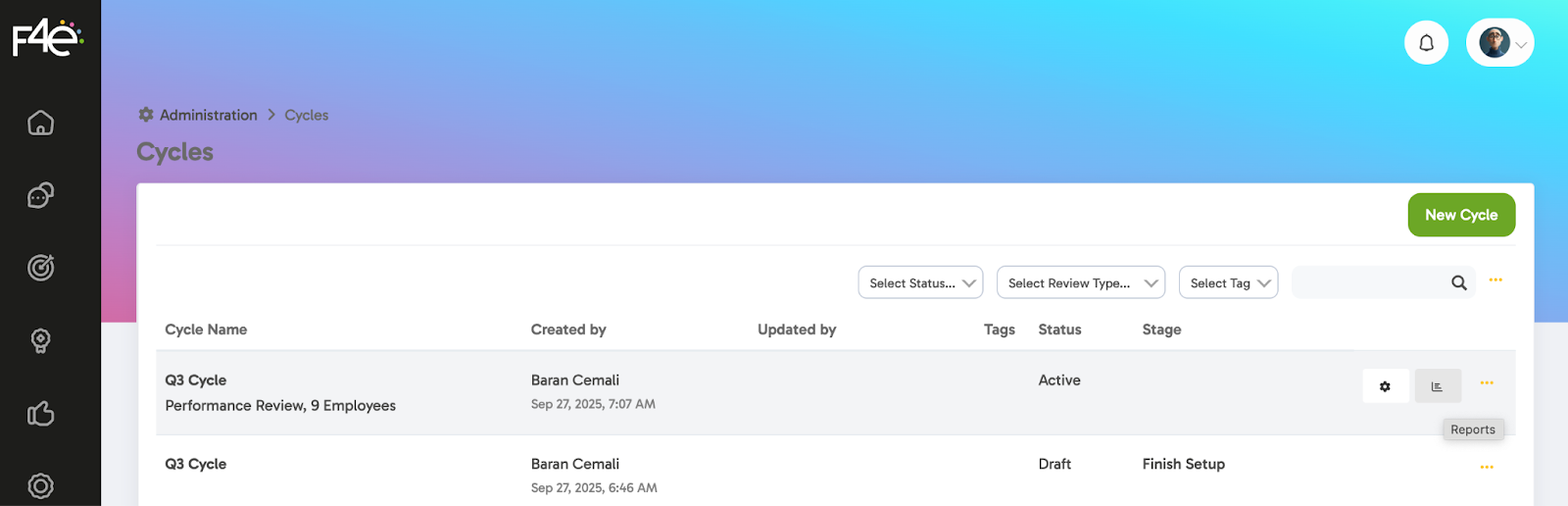Click the search magnifier icon
This screenshot has height=506, width=1568.
point(1458,283)
